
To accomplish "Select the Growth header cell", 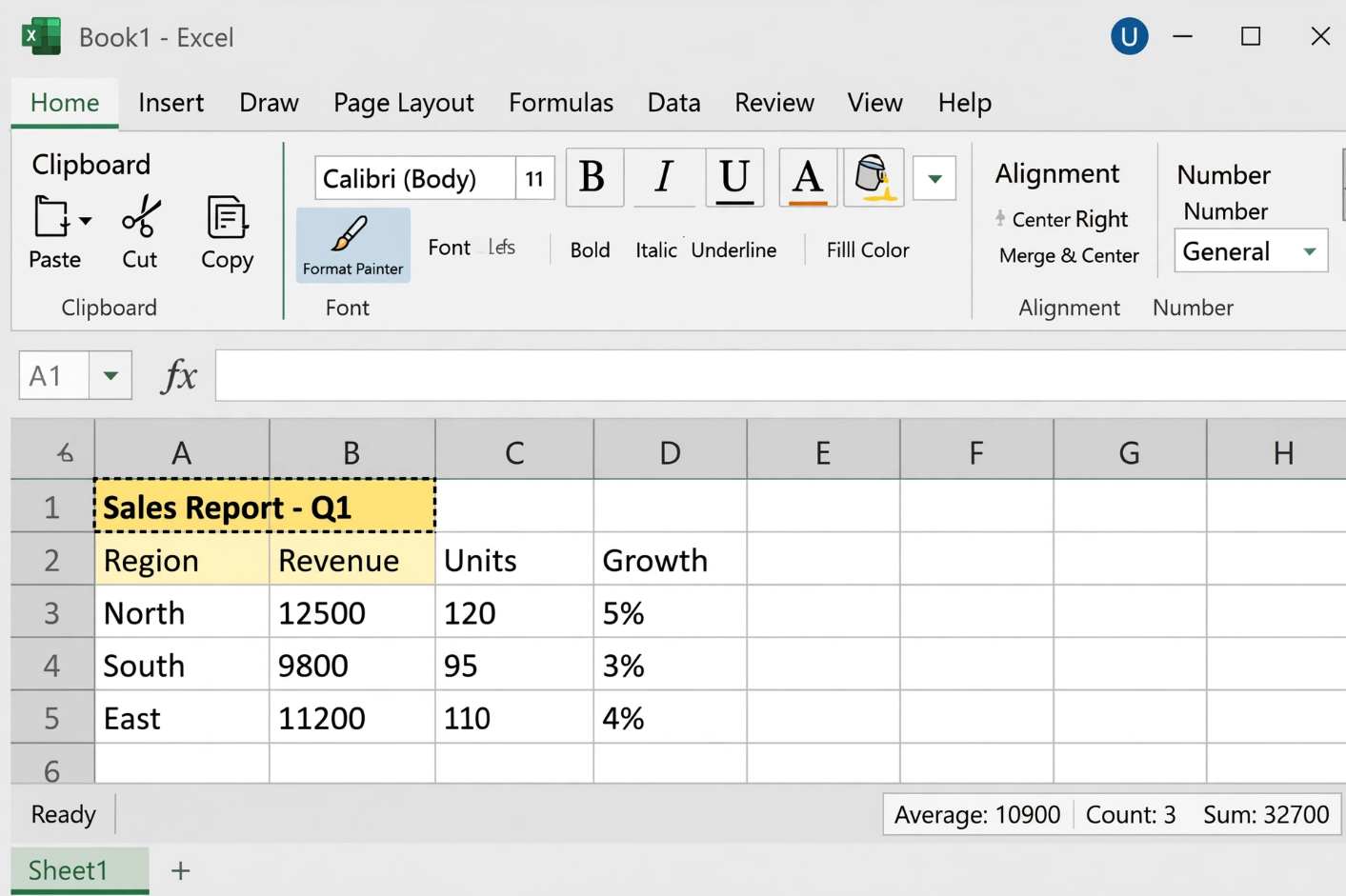I will (671, 559).
